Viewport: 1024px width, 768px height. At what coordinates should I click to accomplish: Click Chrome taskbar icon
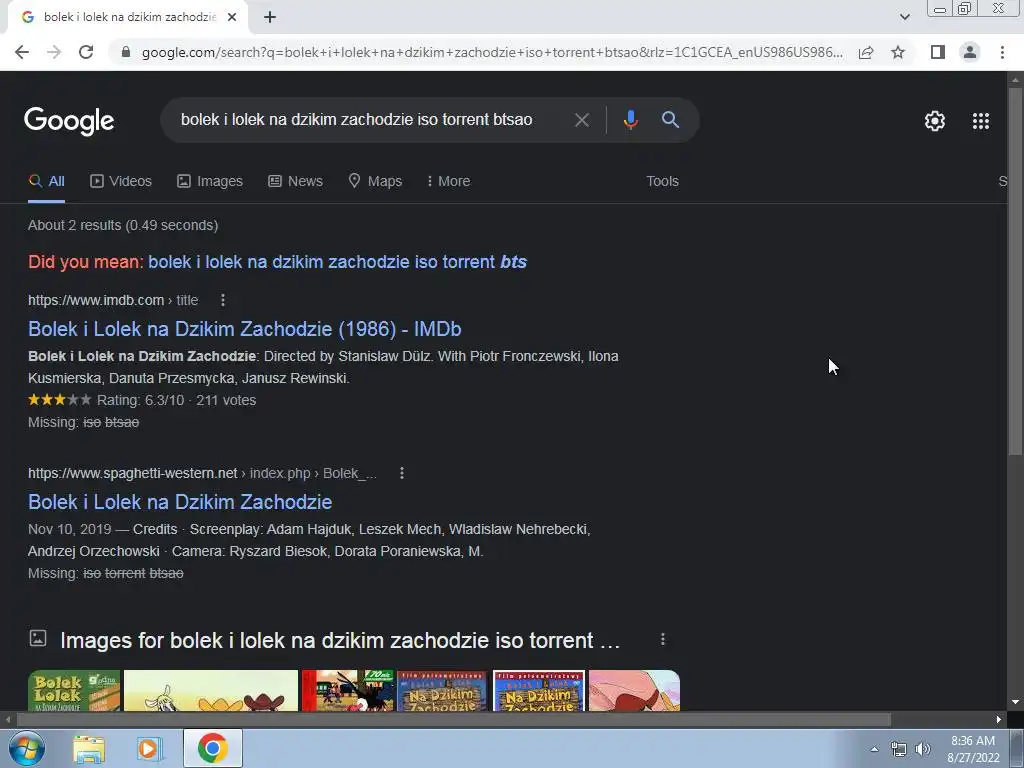pyautogui.click(x=212, y=748)
